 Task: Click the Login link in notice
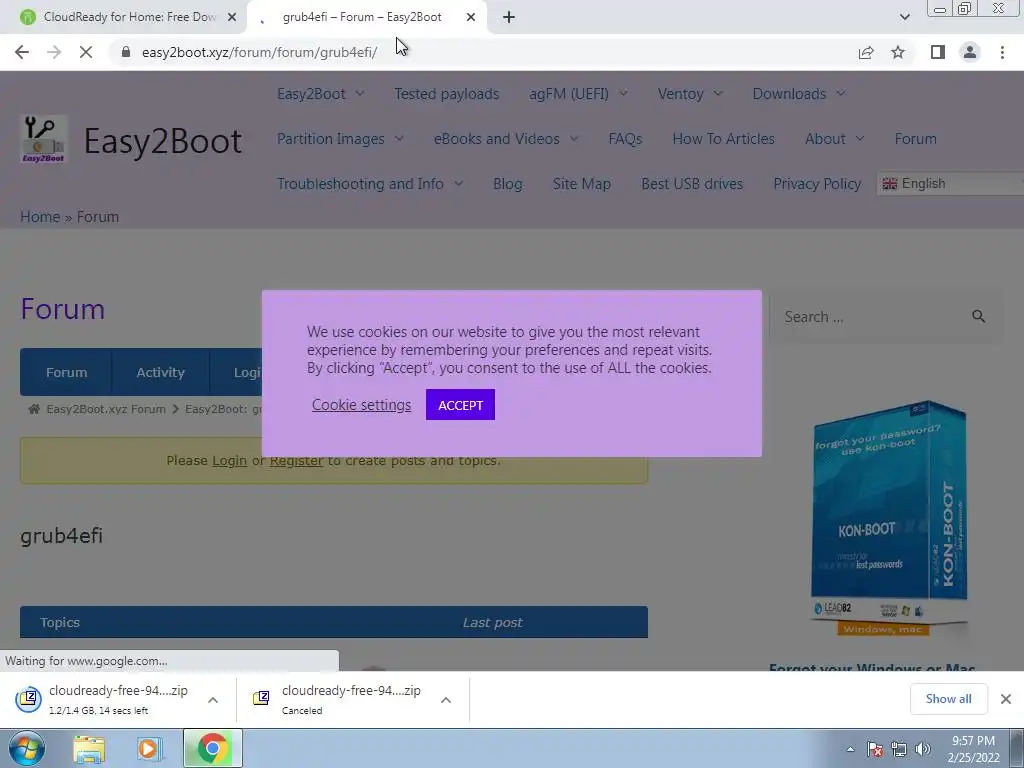point(229,460)
